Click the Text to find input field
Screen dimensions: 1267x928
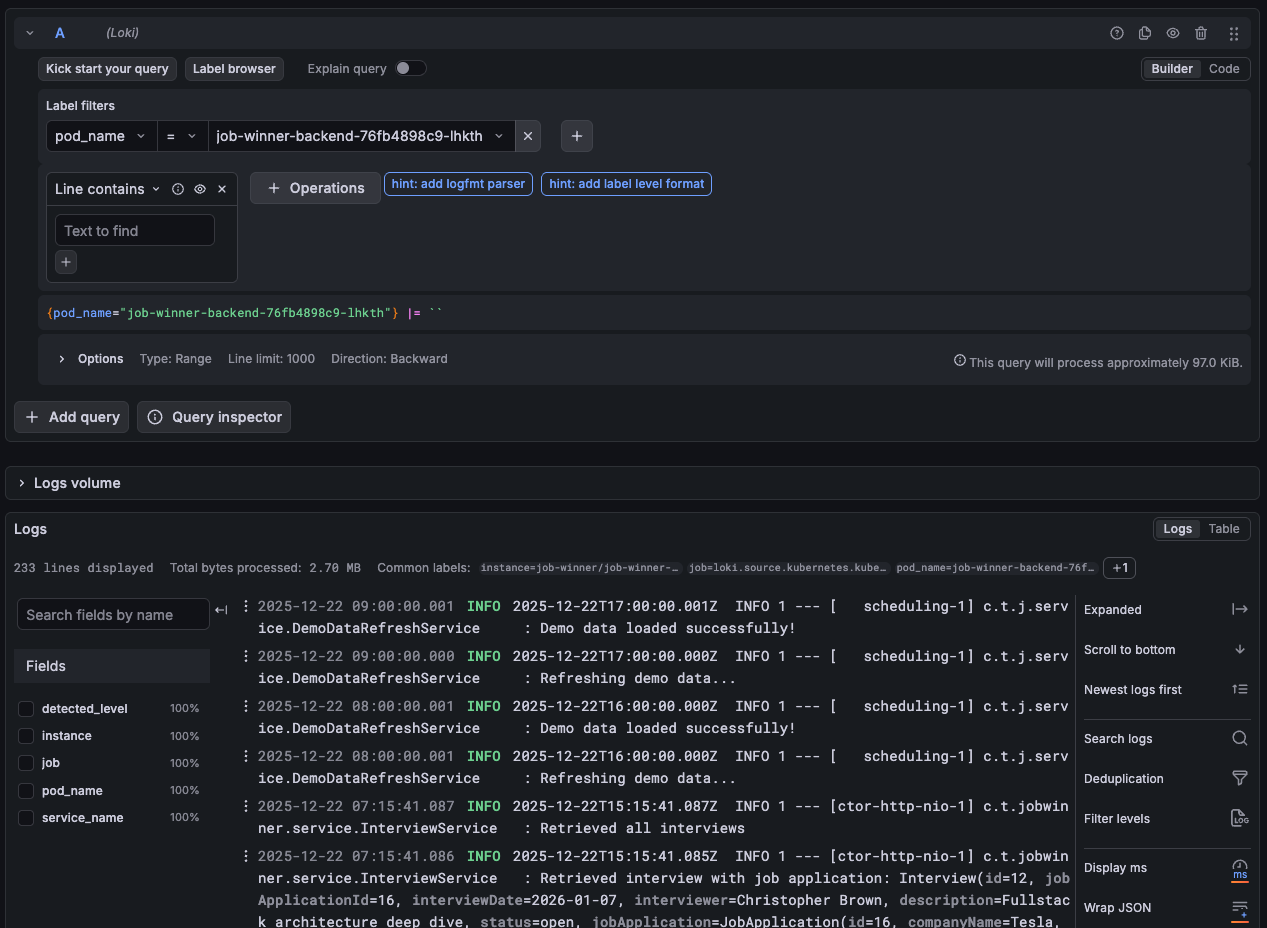pyautogui.click(x=135, y=230)
